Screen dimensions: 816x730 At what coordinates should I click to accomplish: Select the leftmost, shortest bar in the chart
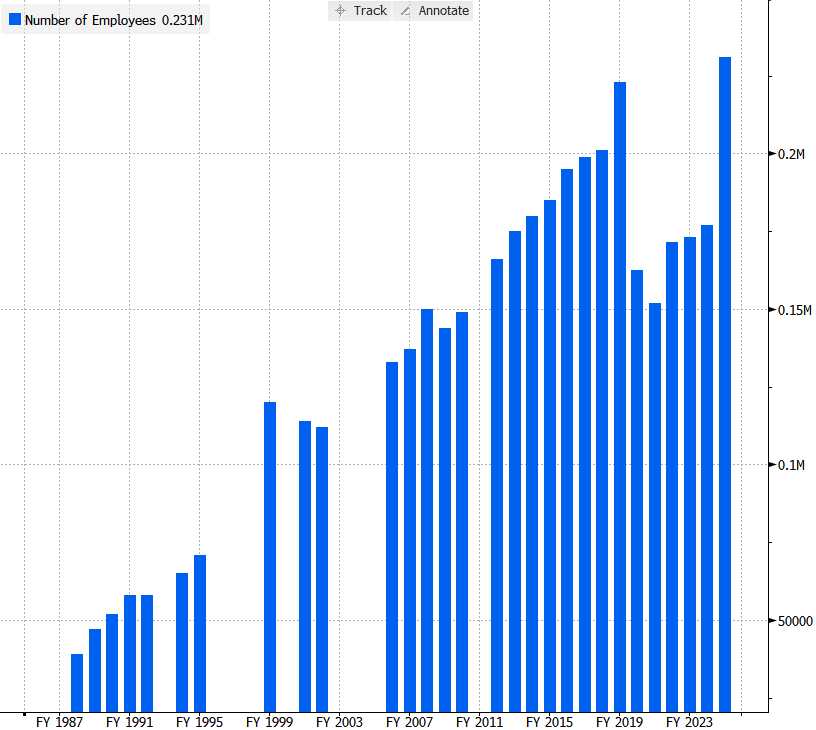point(77,682)
